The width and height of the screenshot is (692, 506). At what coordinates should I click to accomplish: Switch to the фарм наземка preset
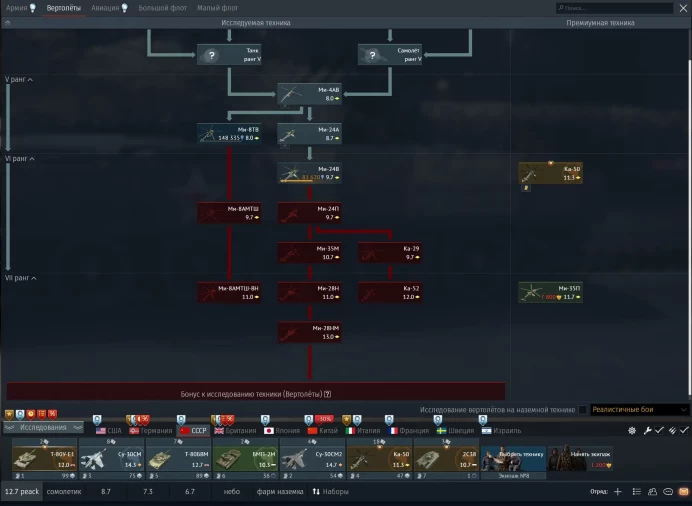280,491
